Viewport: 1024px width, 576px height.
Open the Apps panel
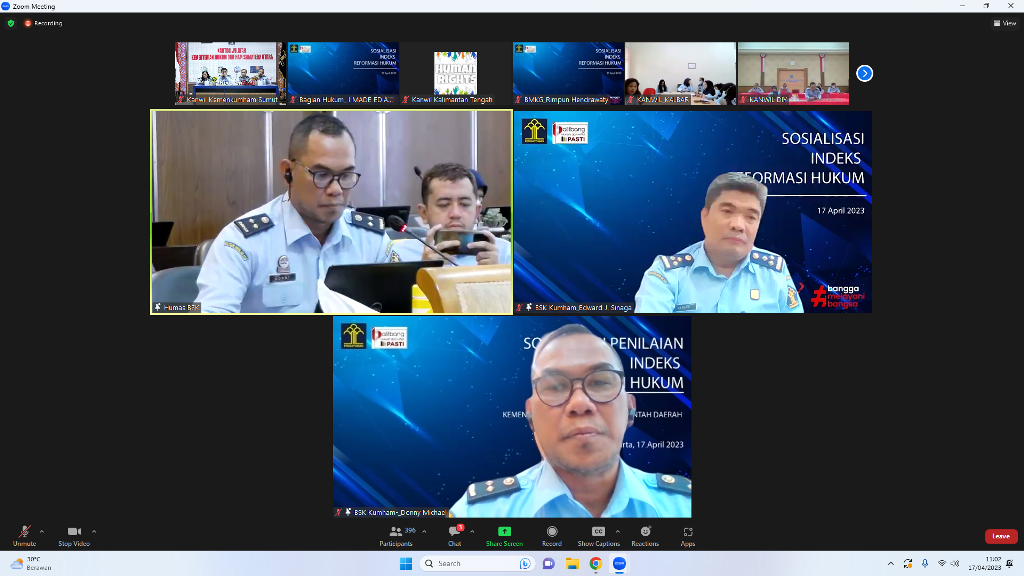pyautogui.click(x=688, y=532)
